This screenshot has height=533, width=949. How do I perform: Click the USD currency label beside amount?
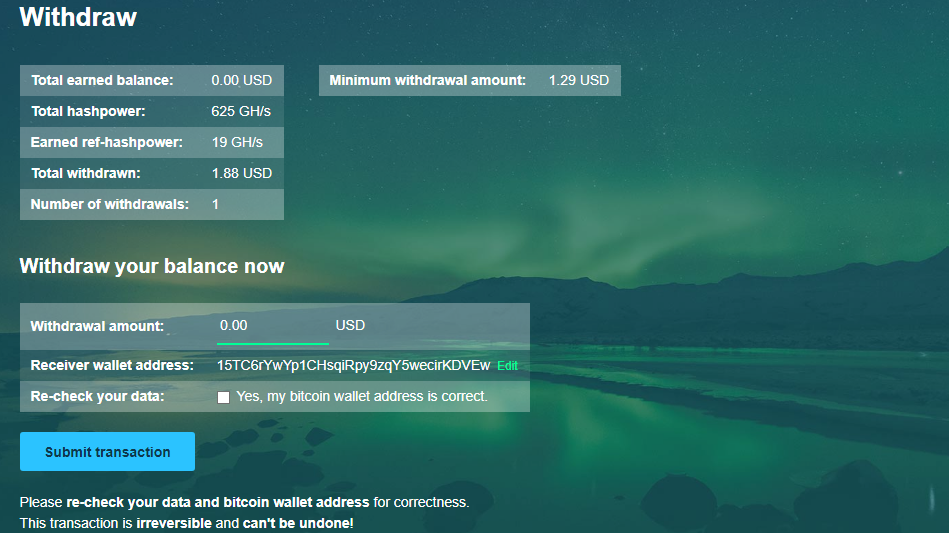(350, 325)
